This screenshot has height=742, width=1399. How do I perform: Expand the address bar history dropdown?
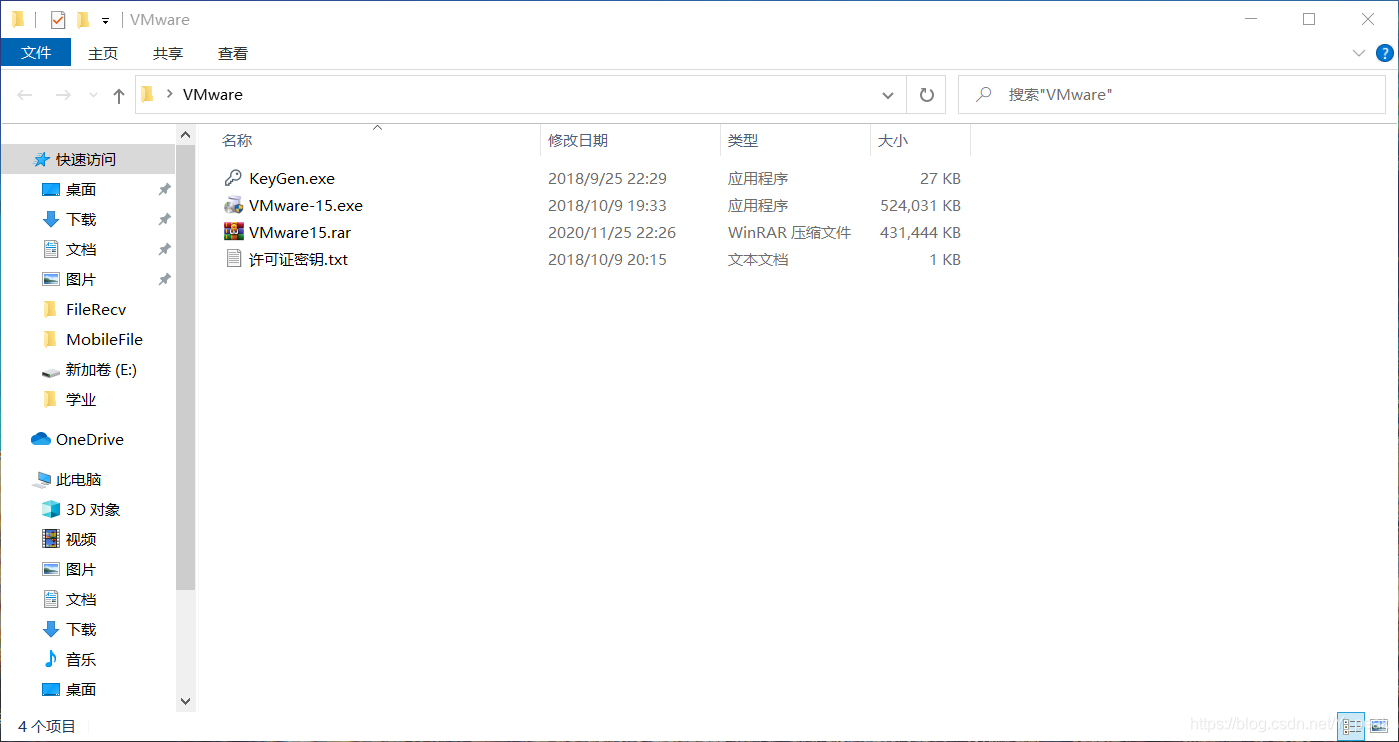888,95
